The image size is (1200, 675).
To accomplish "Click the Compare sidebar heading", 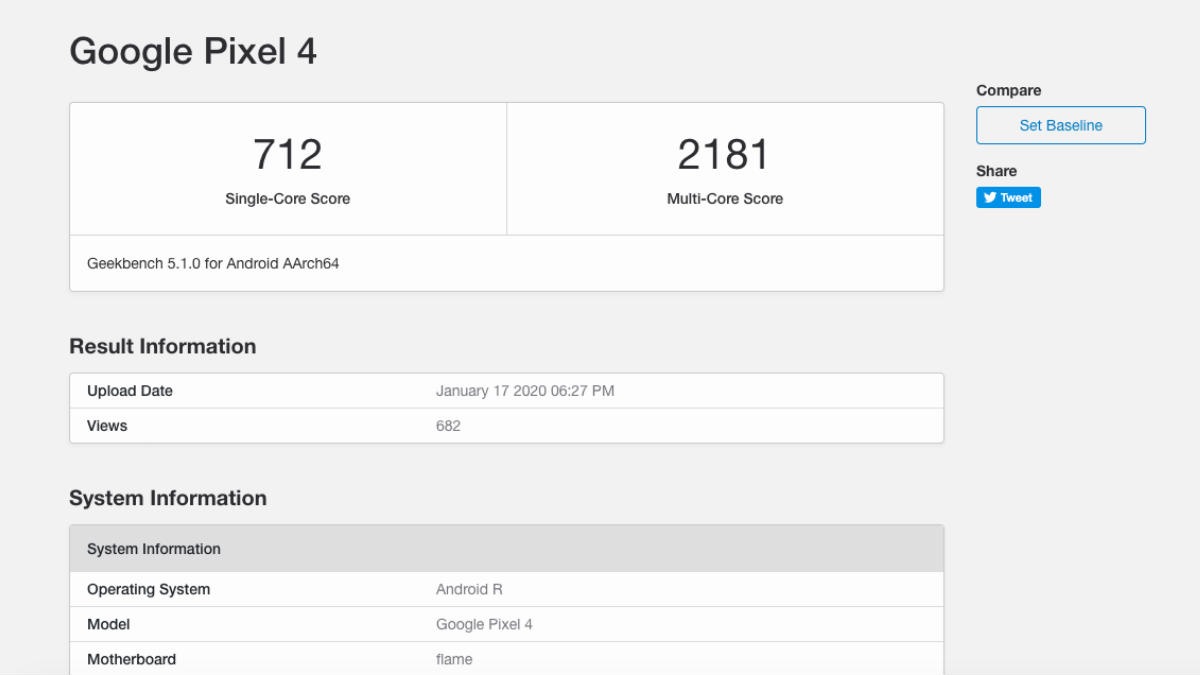I will coord(1009,90).
